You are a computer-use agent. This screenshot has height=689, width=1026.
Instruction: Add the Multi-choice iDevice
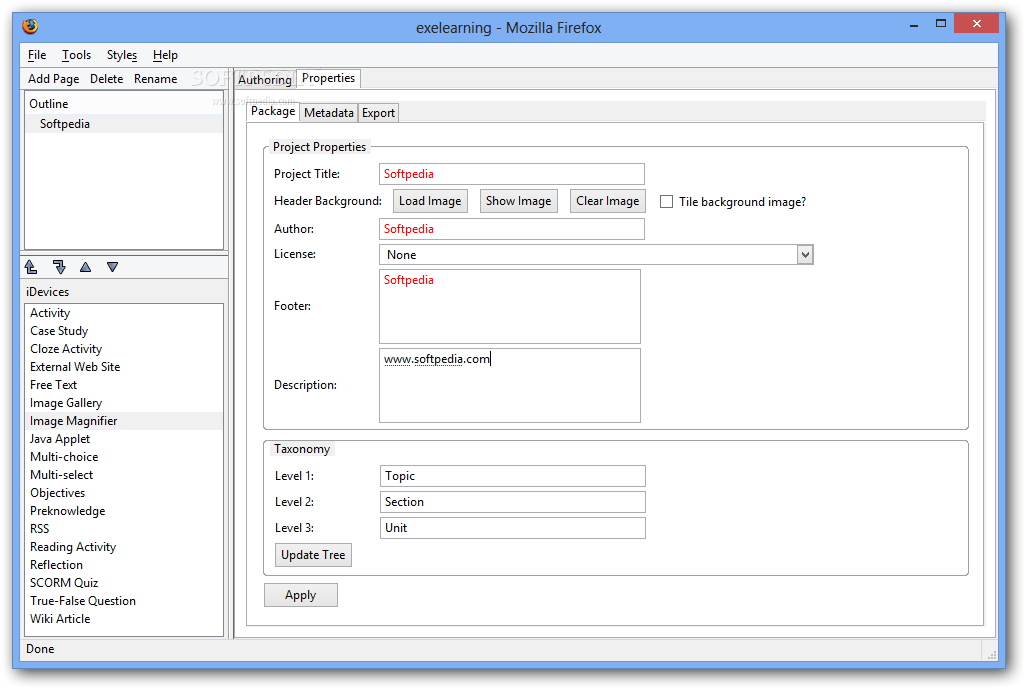tap(125, 457)
